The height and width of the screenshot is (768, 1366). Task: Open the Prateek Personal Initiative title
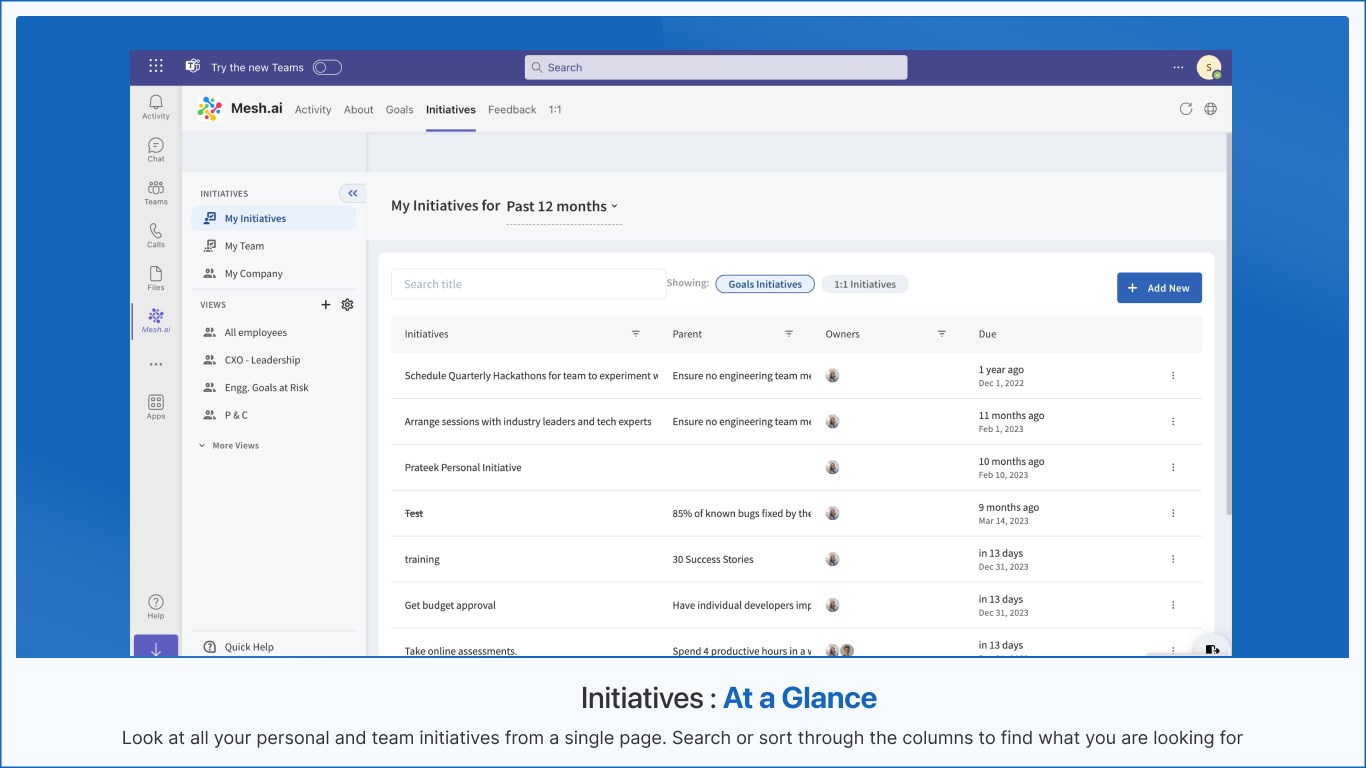(463, 468)
